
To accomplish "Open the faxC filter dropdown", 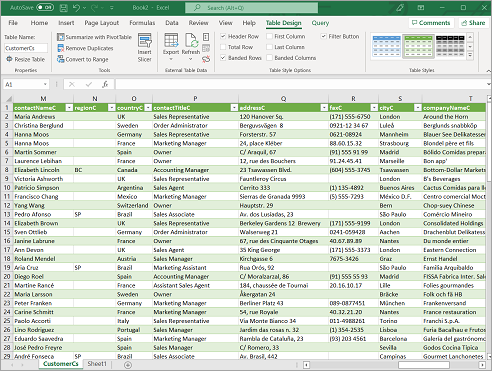I will pos(374,108).
